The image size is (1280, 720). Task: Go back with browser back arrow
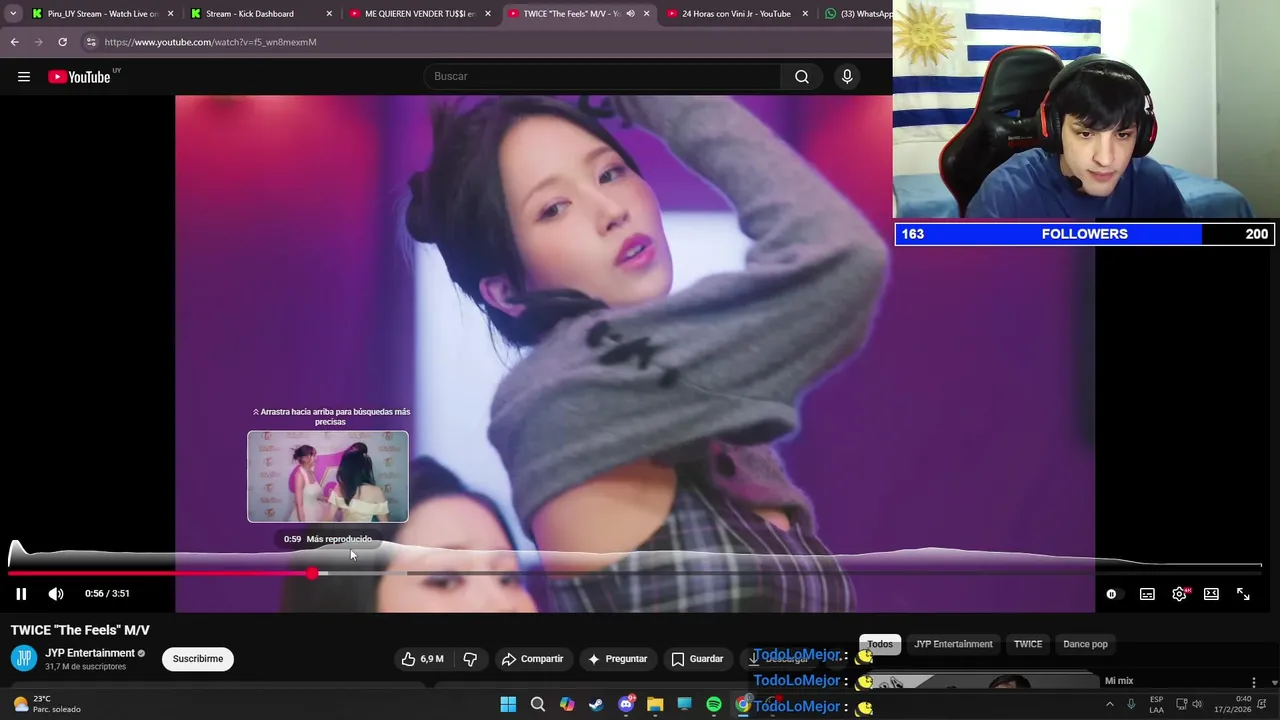14,42
